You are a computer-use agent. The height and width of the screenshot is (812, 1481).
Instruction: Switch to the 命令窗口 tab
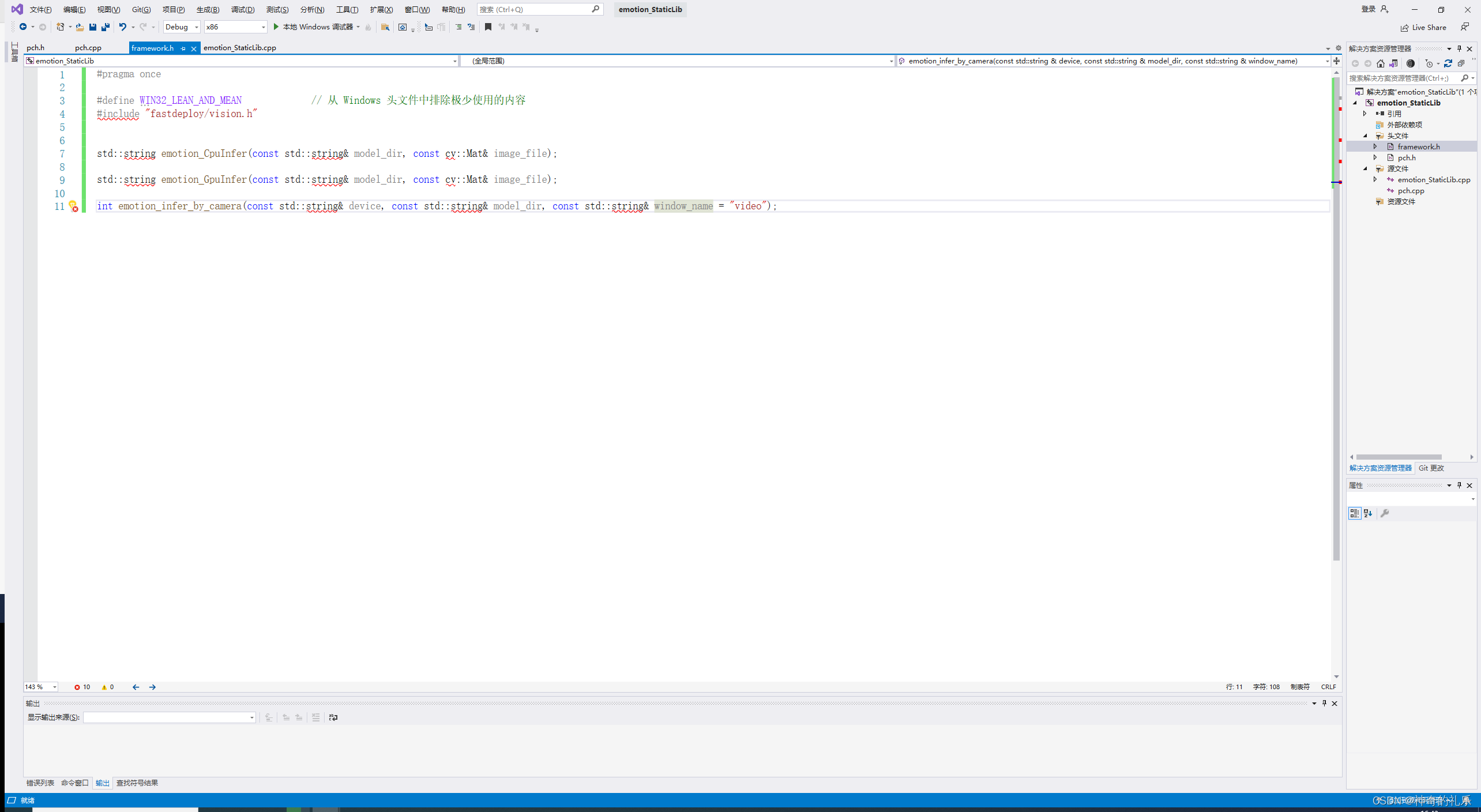tap(75, 783)
